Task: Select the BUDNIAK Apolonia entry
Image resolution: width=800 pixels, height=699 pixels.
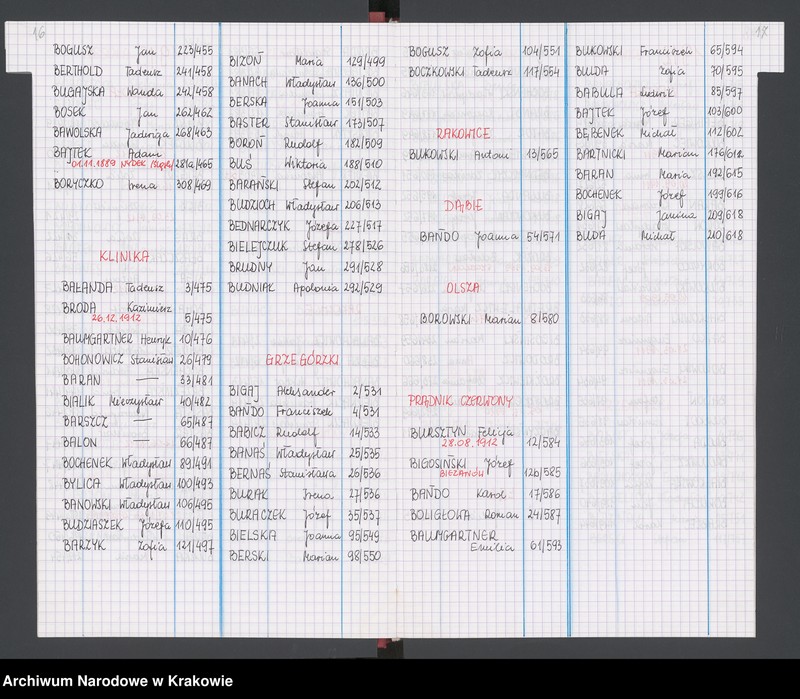Action: tap(307, 288)
